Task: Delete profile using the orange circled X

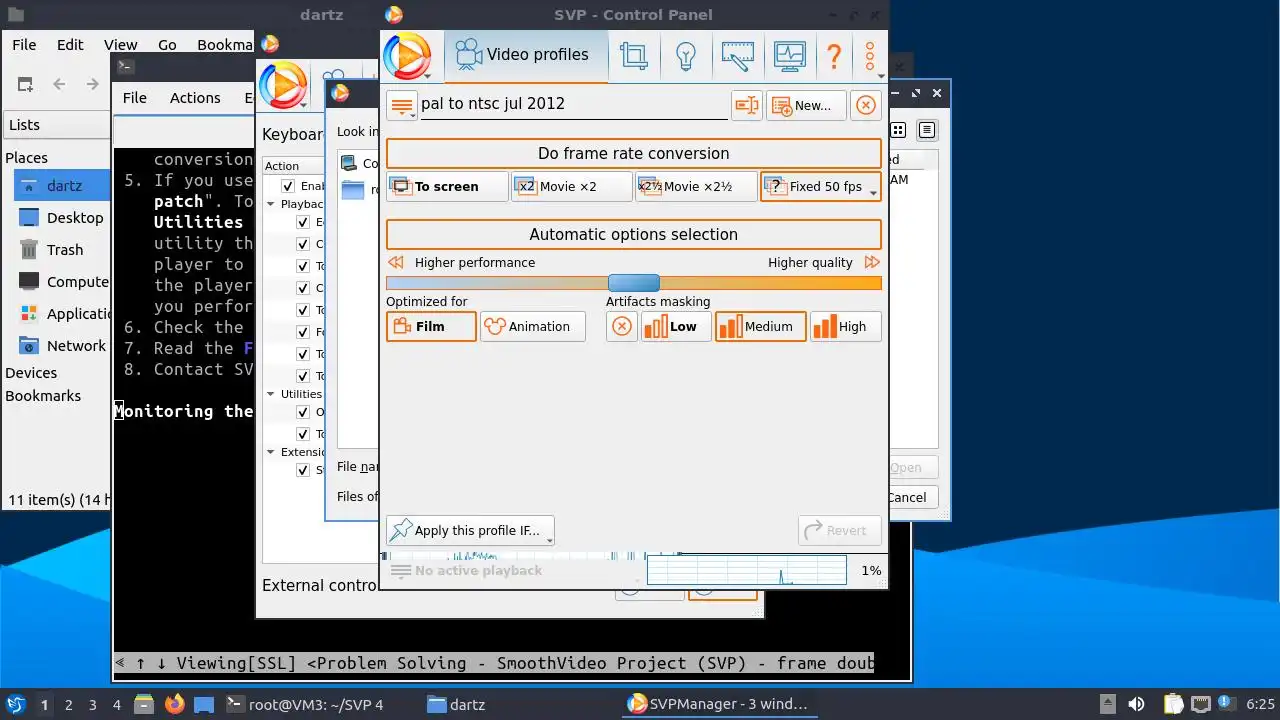Action: tap(866, 105)
